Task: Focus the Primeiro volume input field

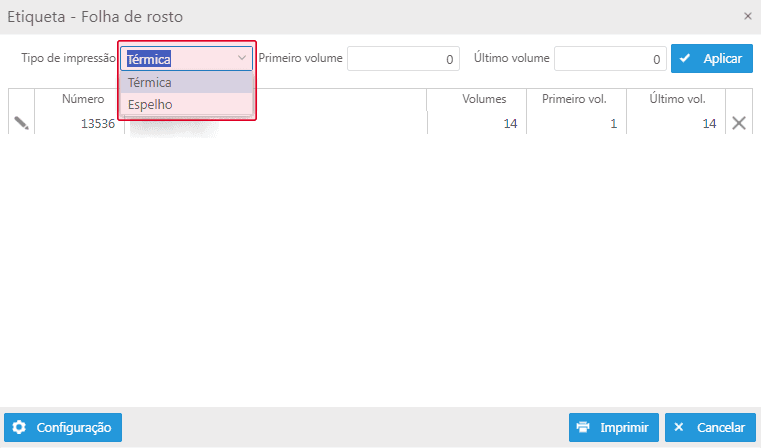Action: (x=403, y=59)
